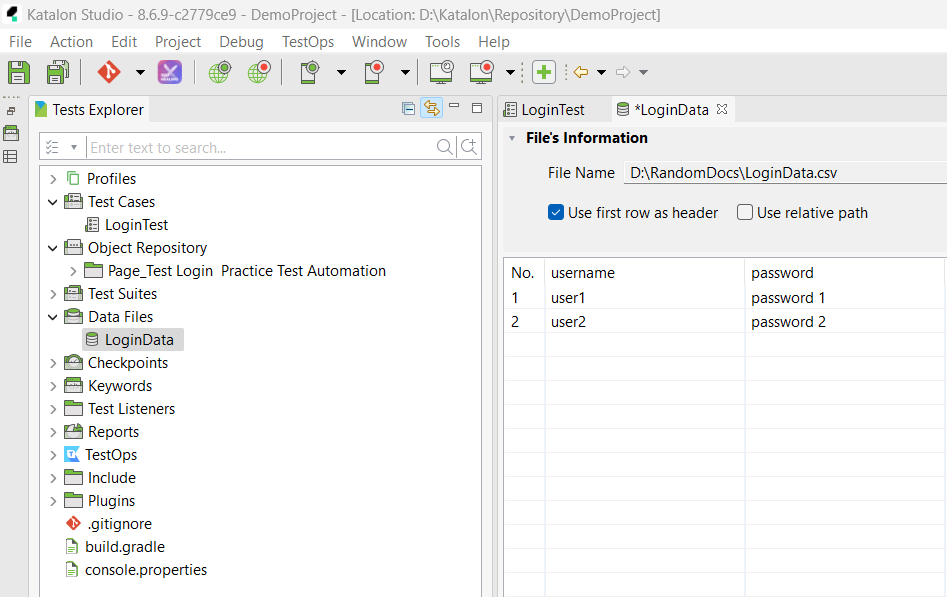Open console.properties file
Viewport: 947px width, 597px height.
(x=146, y=570)
